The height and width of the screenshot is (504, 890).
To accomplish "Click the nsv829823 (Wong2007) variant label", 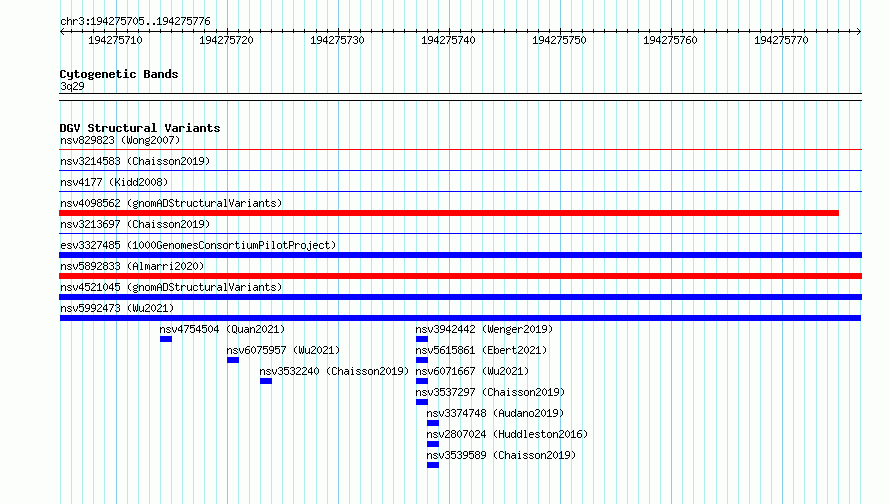I will pos(120,140).
